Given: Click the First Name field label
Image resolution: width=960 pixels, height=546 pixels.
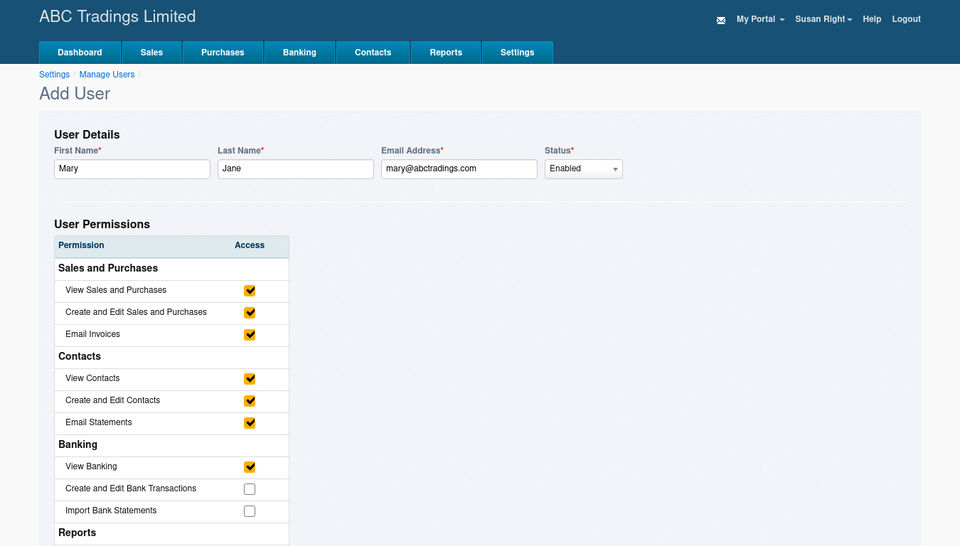Looking at the screenshot, I should point(78,150).
